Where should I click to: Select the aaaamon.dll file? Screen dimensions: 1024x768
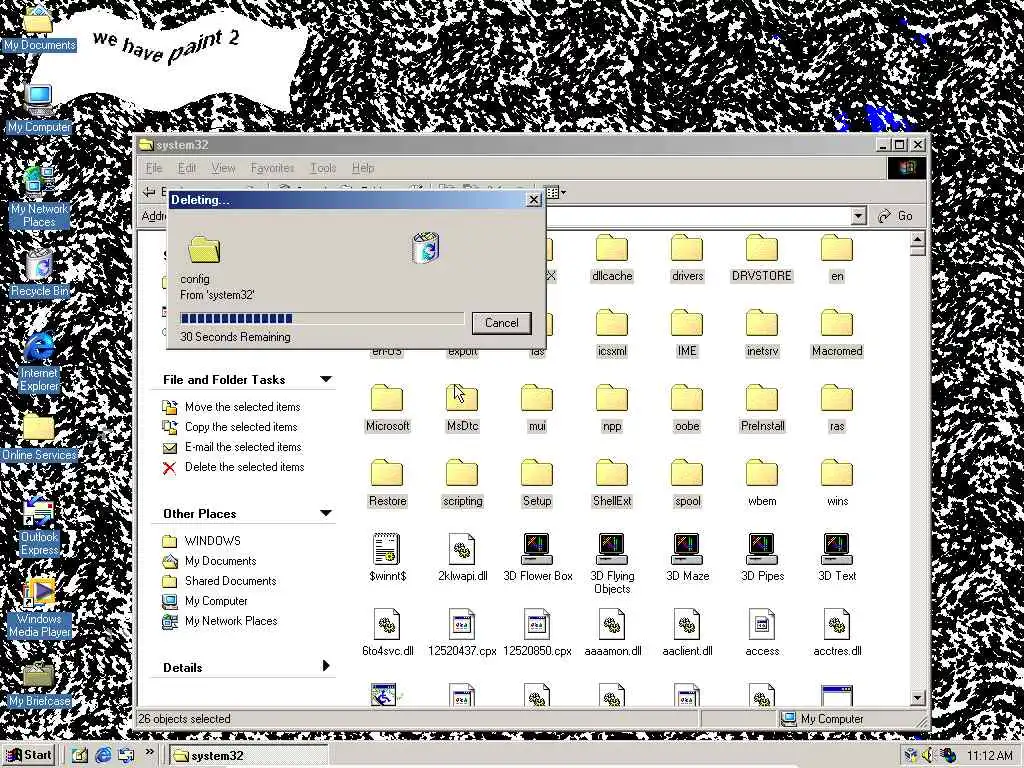[x=612, y=633]
